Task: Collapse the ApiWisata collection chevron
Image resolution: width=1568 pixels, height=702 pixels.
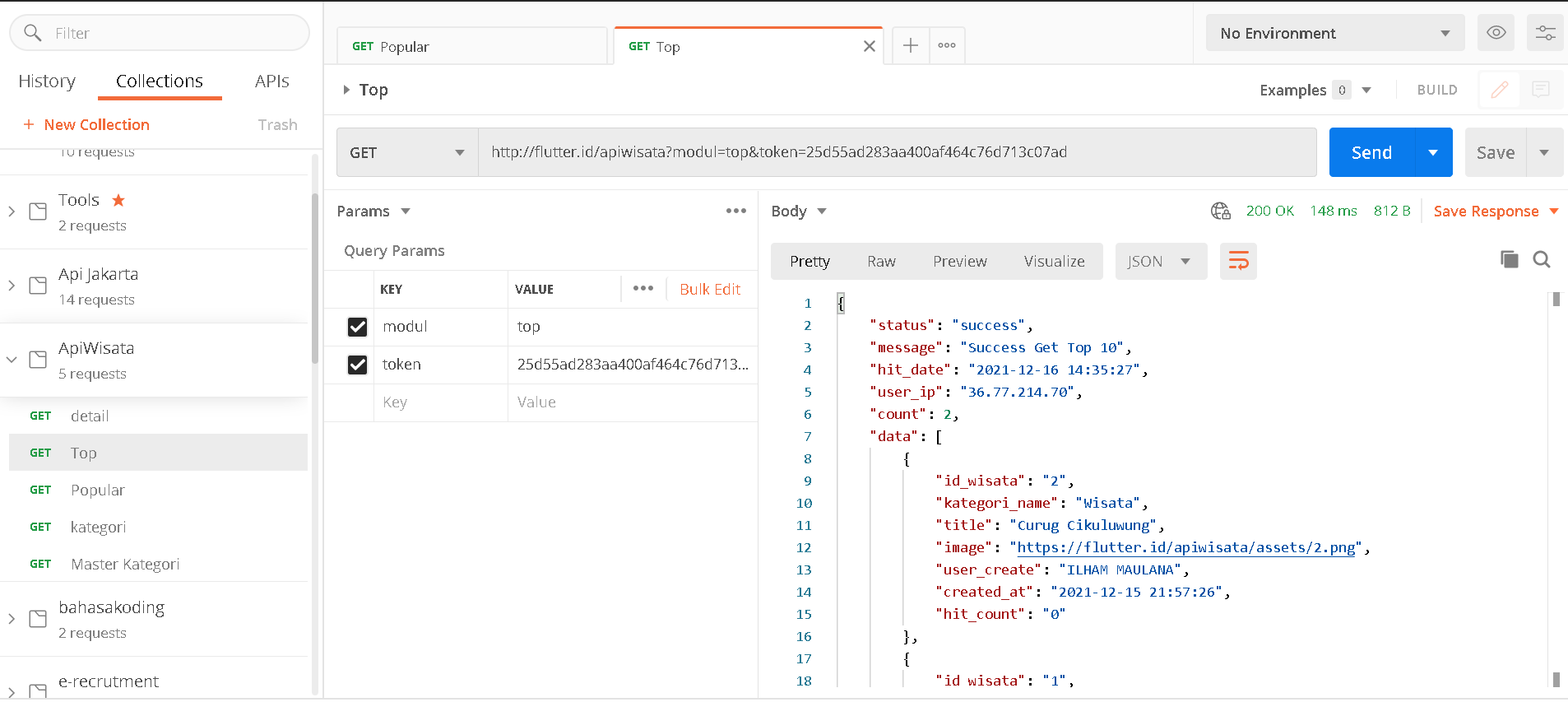Action: pos(12,360)
